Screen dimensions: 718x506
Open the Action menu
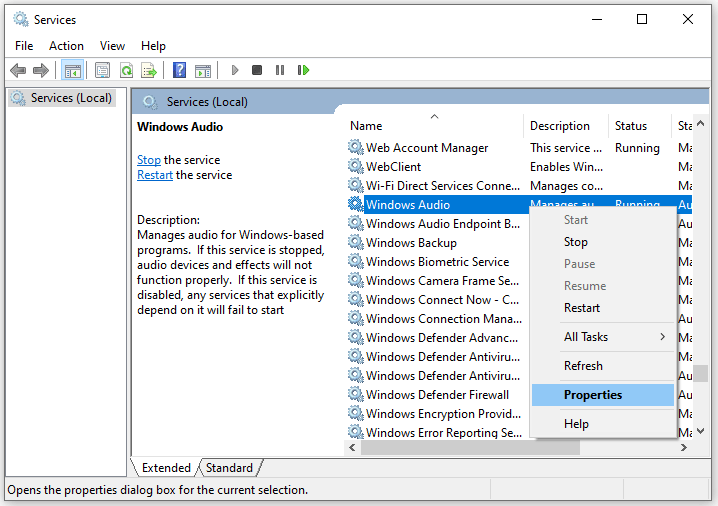tap(66, 46)
